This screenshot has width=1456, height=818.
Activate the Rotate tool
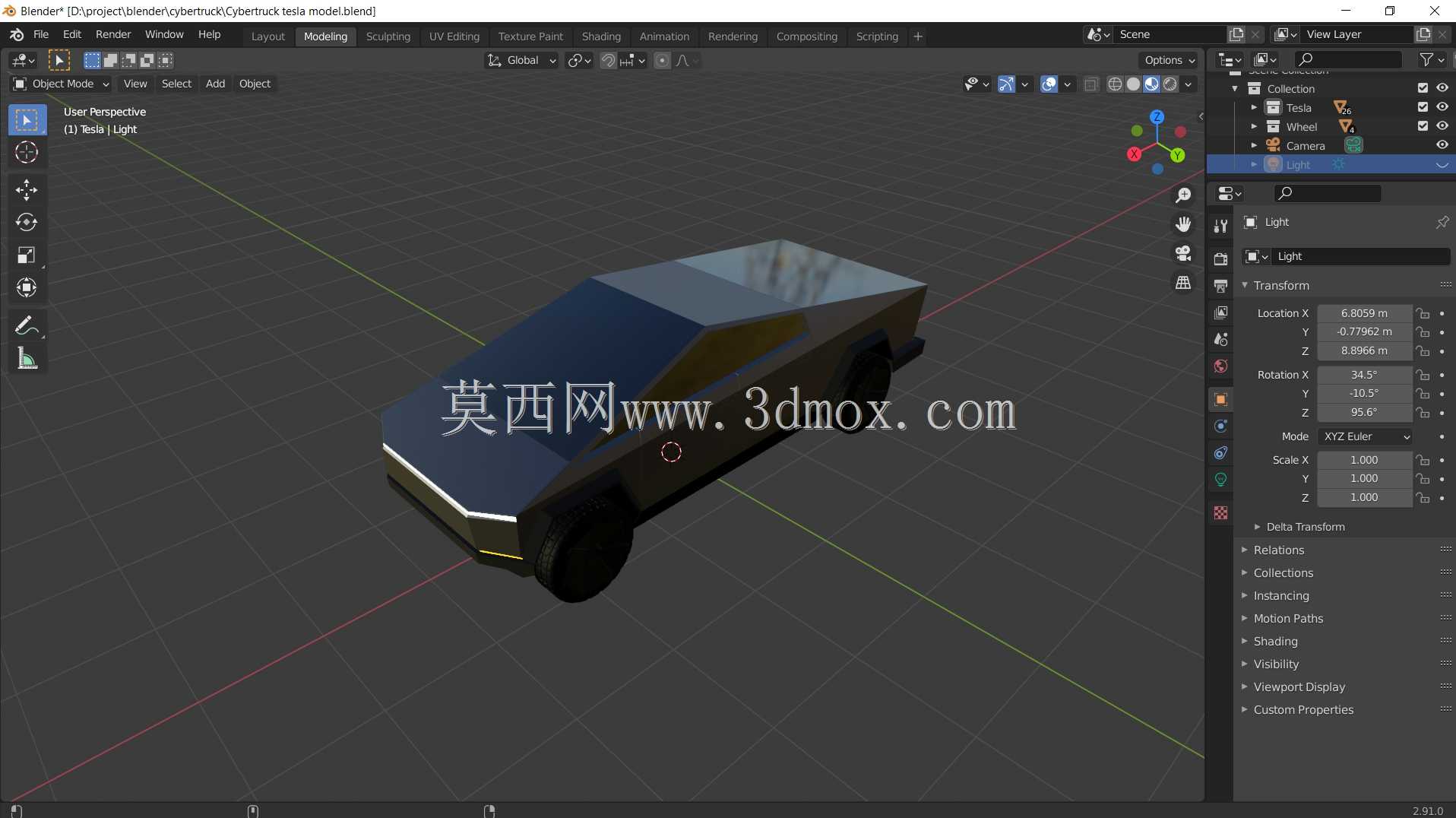[x=27, y=222]
